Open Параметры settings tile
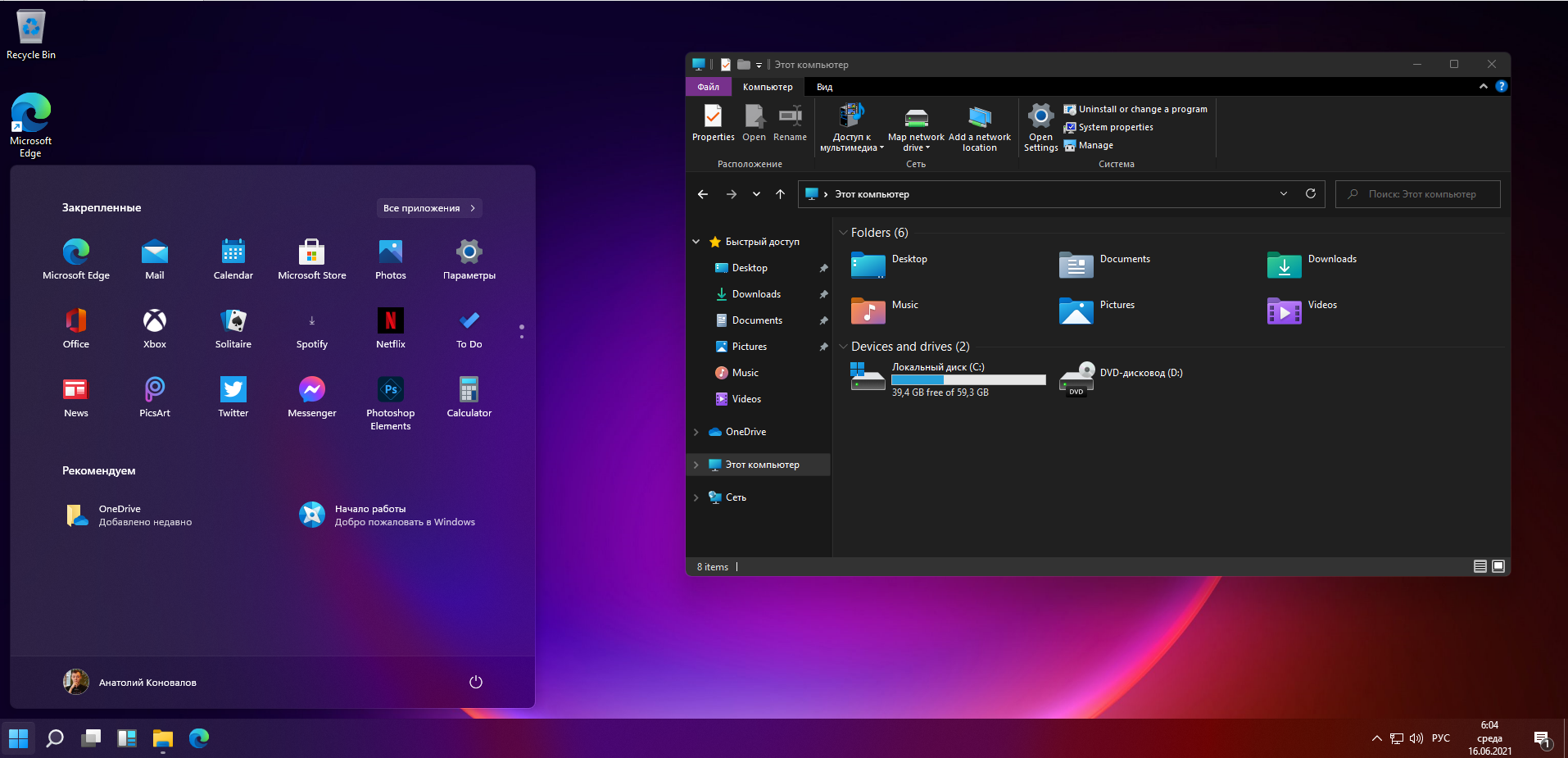The height and width of the screenshot is (758, 1568). point(469,259)
